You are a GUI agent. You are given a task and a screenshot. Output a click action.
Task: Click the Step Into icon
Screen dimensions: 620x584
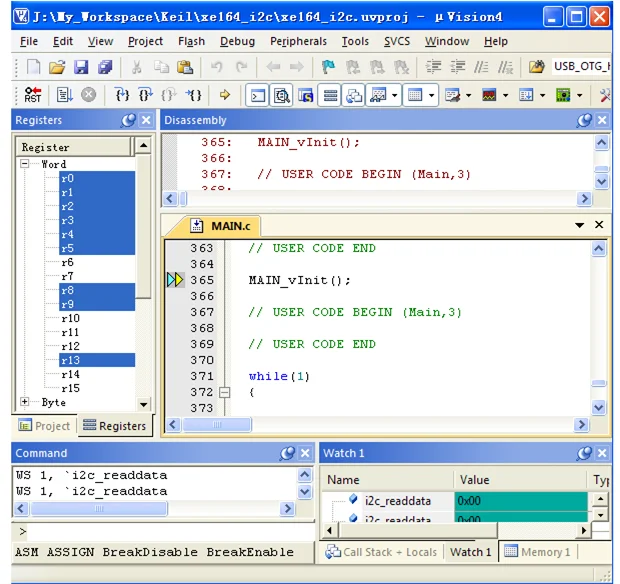[x=122, y=95]
